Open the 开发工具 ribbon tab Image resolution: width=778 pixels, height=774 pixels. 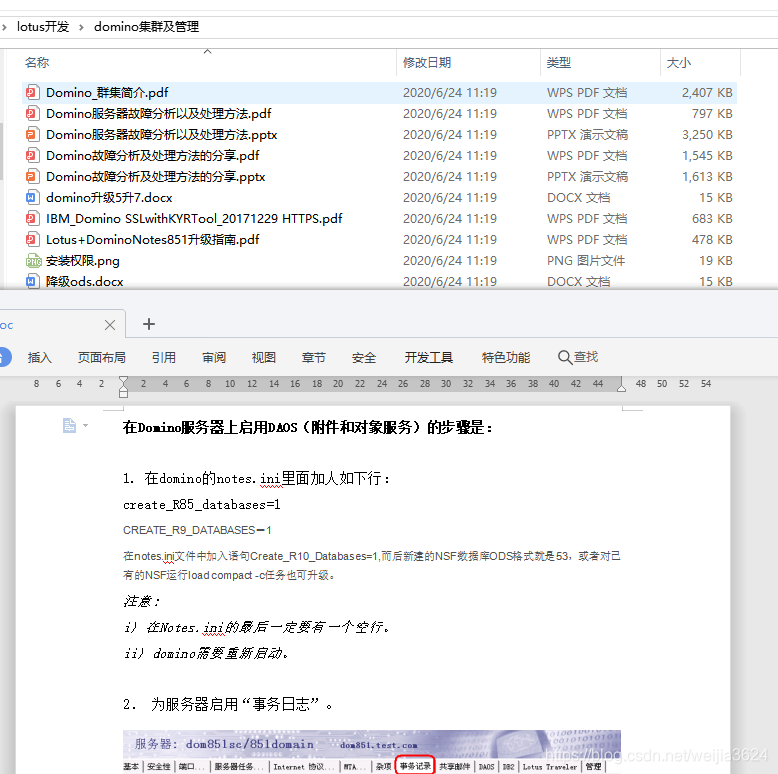tap(429, 357)
